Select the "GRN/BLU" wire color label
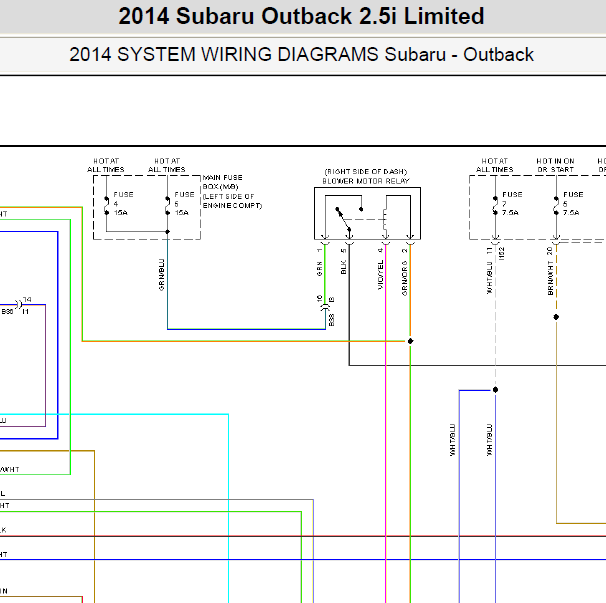606x603 pixels. coord(162,275)
